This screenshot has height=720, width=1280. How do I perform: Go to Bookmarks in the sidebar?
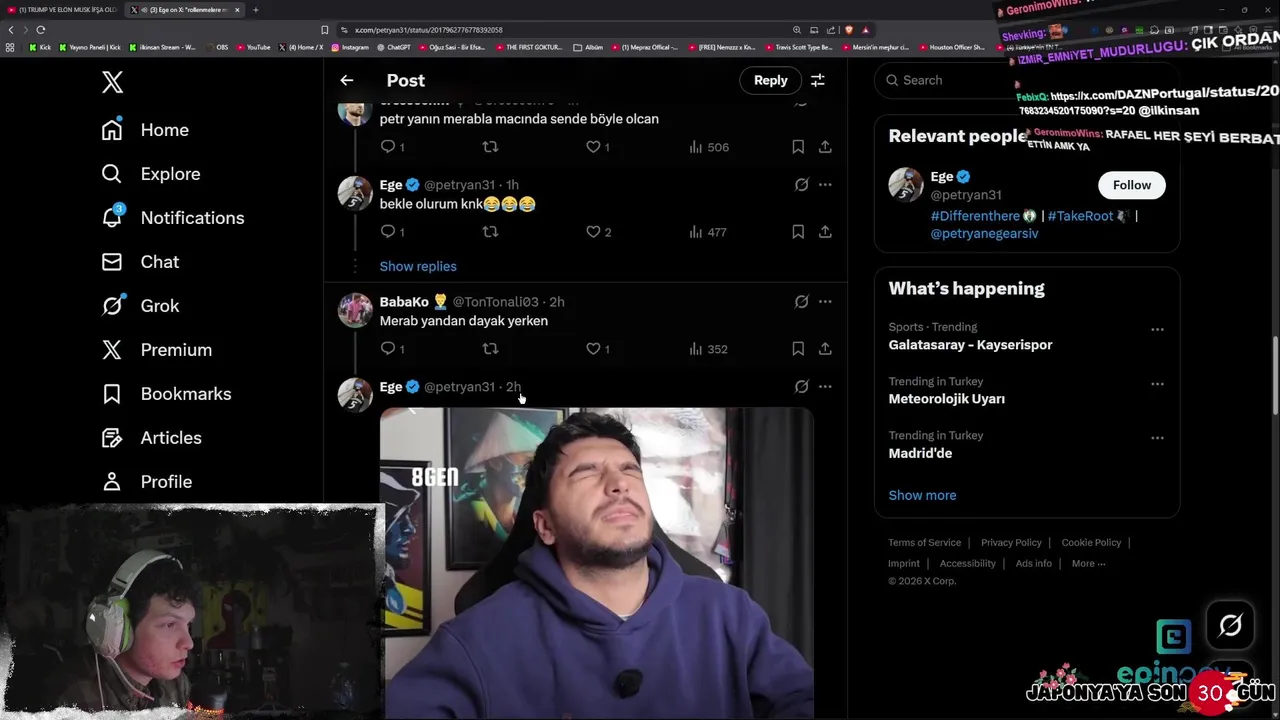click(166, 394)
